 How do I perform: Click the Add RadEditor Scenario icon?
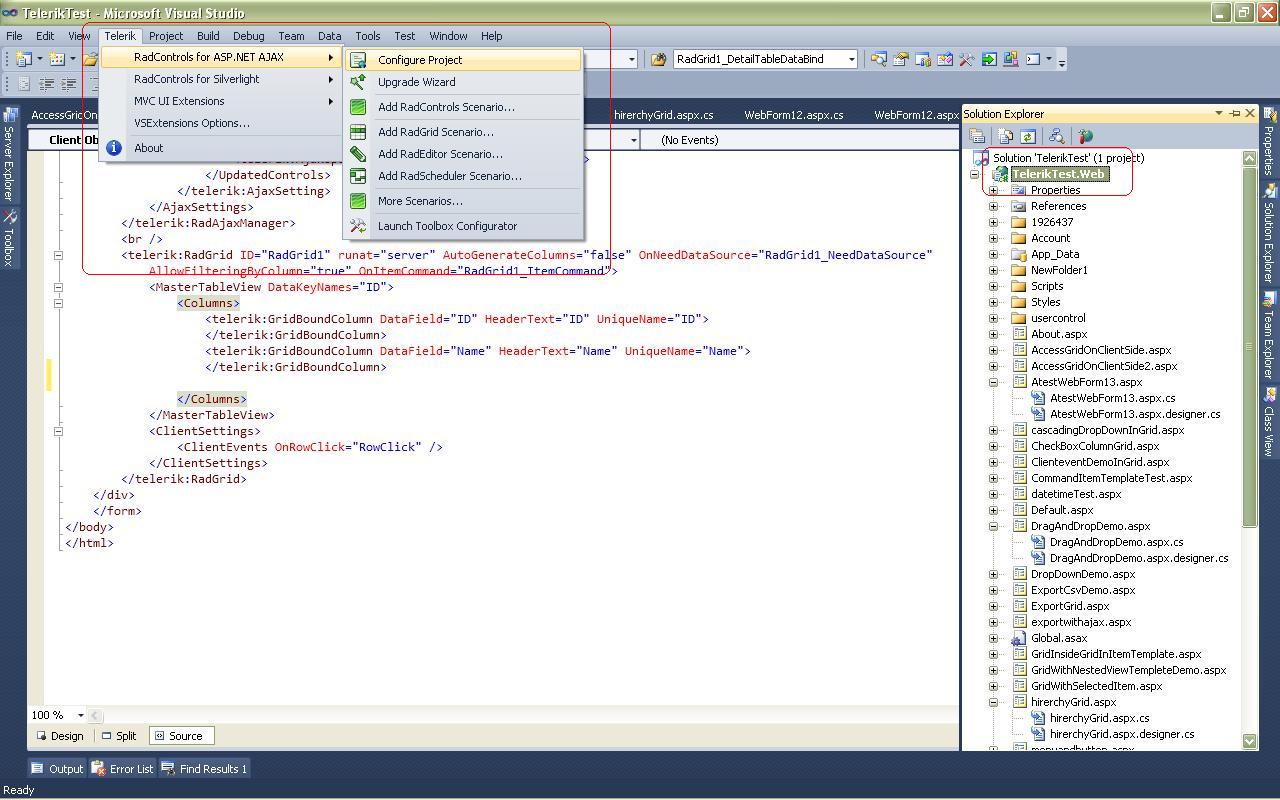point(358,154)
